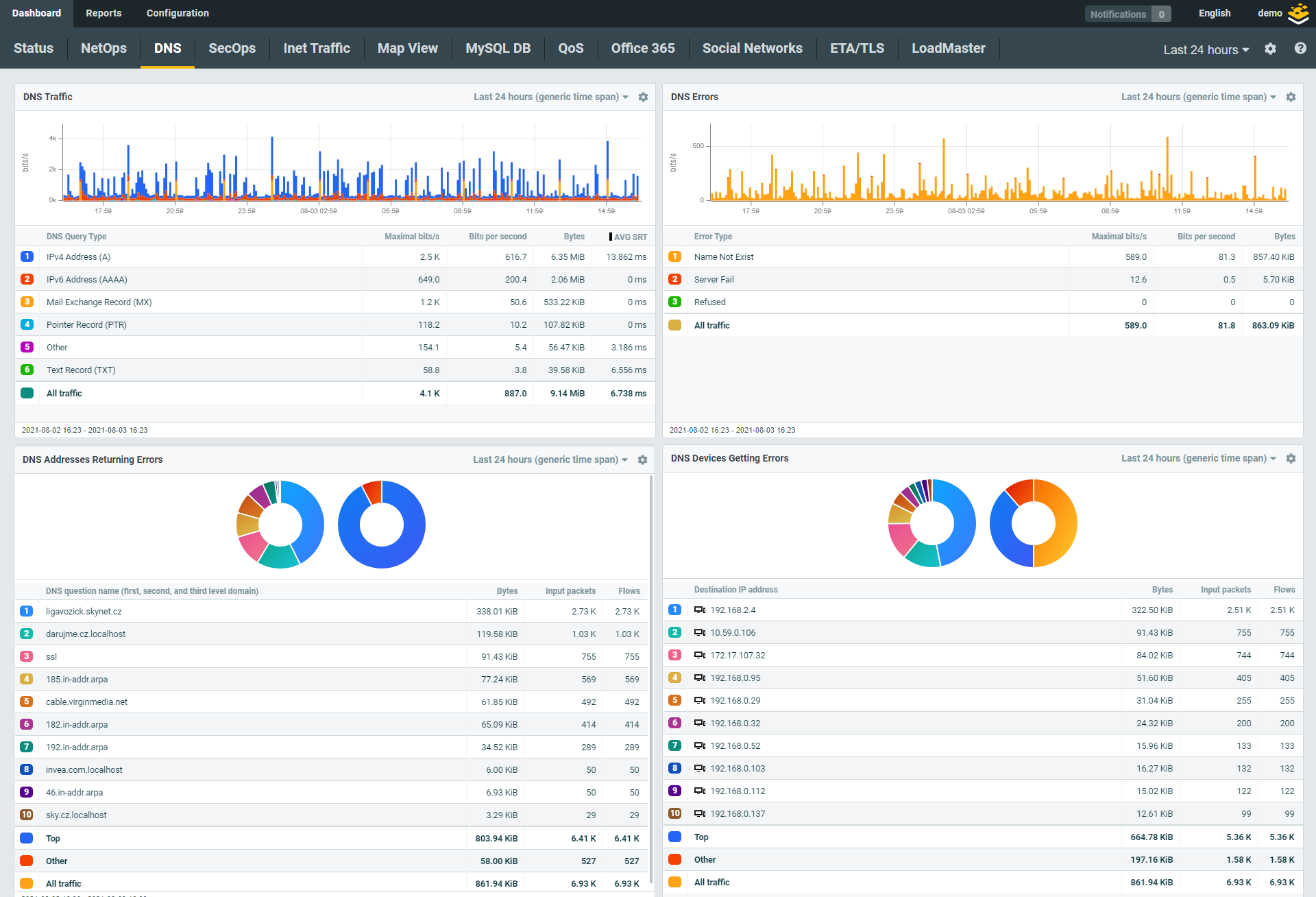Click the English language link
Image resolution: width=1316 pixels, height=897 pixels.
[1214, 13]
